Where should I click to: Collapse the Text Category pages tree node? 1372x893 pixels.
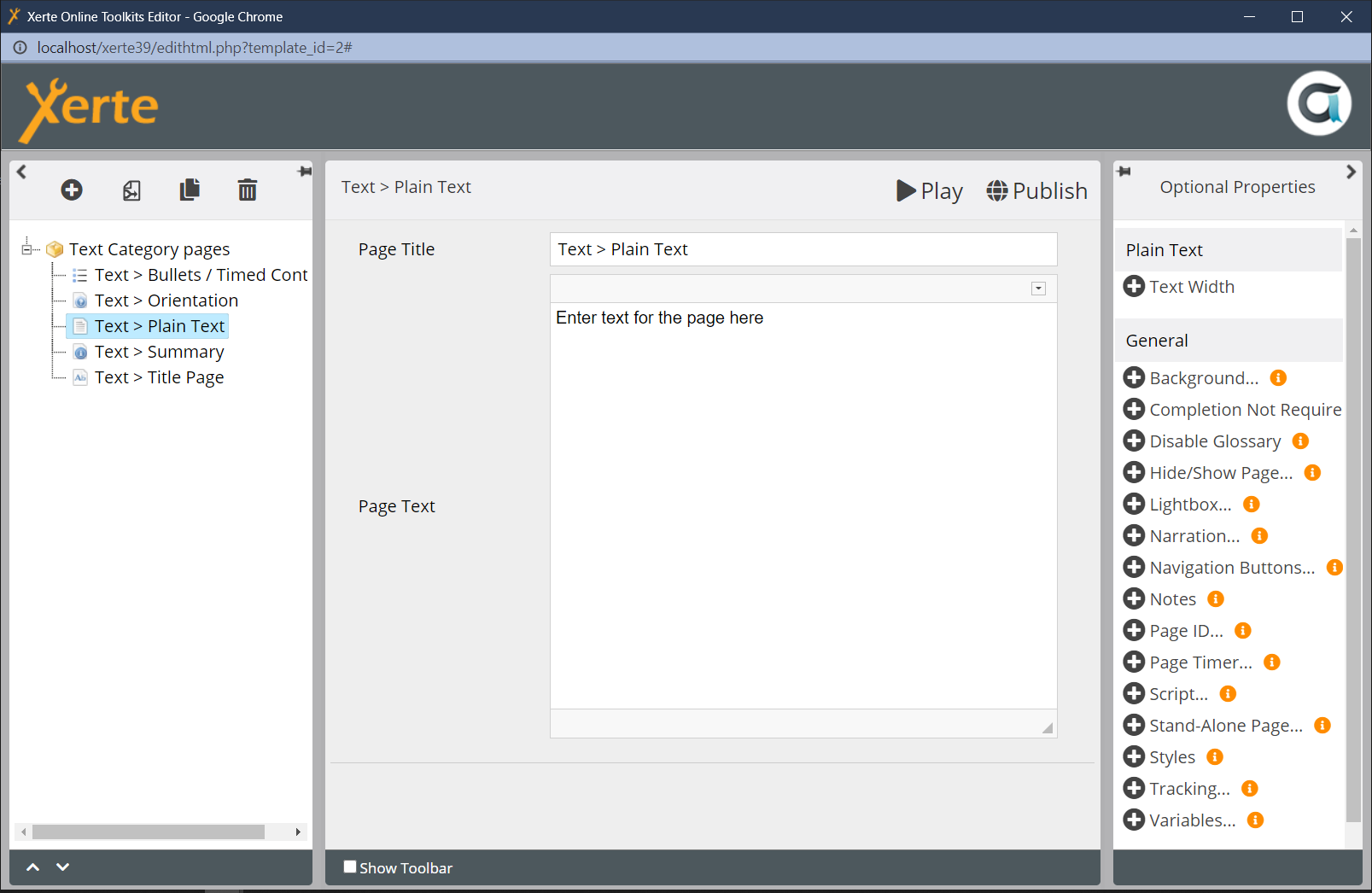pos(26,249)
